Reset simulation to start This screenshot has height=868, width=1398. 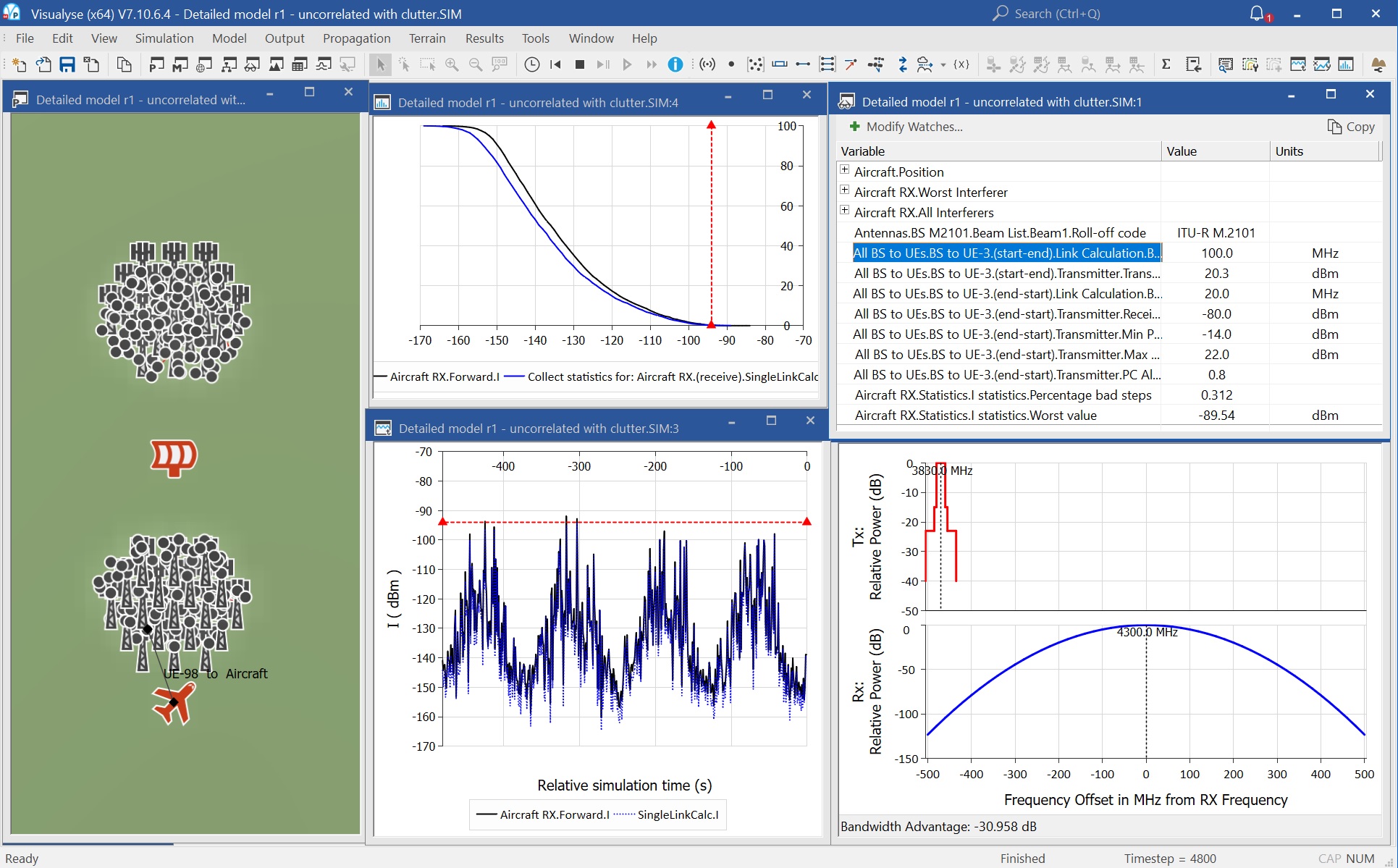(x=556, y=65)
